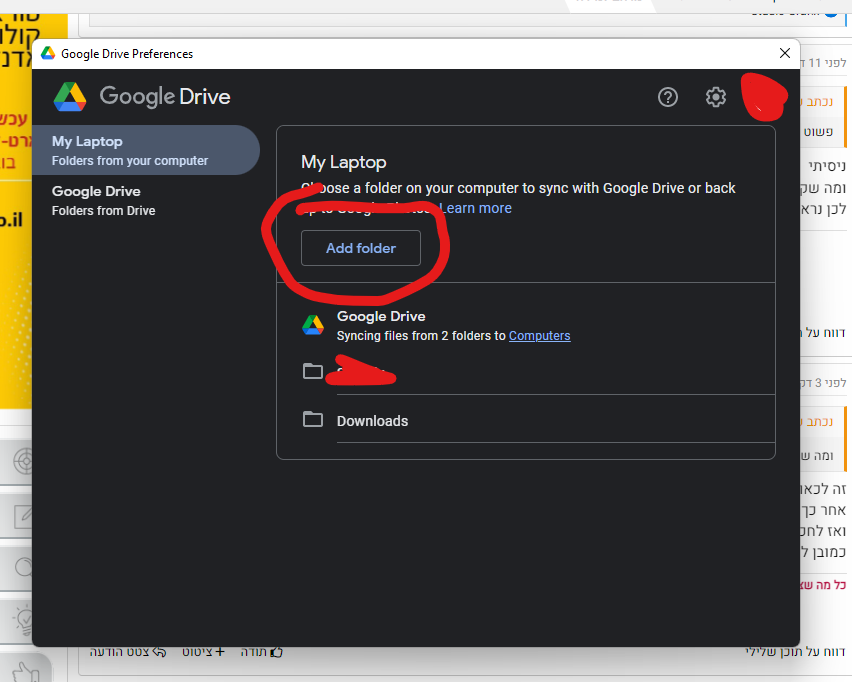This screenshot has height=682, width=852.
Task: Click the target icon in browser sidebar
Action: point(23,462)
